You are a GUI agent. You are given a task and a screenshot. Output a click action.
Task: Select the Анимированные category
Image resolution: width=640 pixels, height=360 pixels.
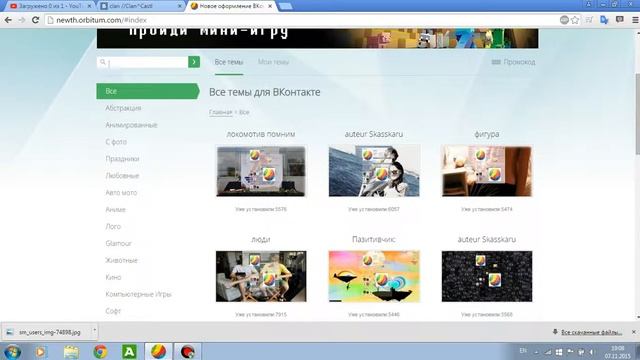point(131,125)
